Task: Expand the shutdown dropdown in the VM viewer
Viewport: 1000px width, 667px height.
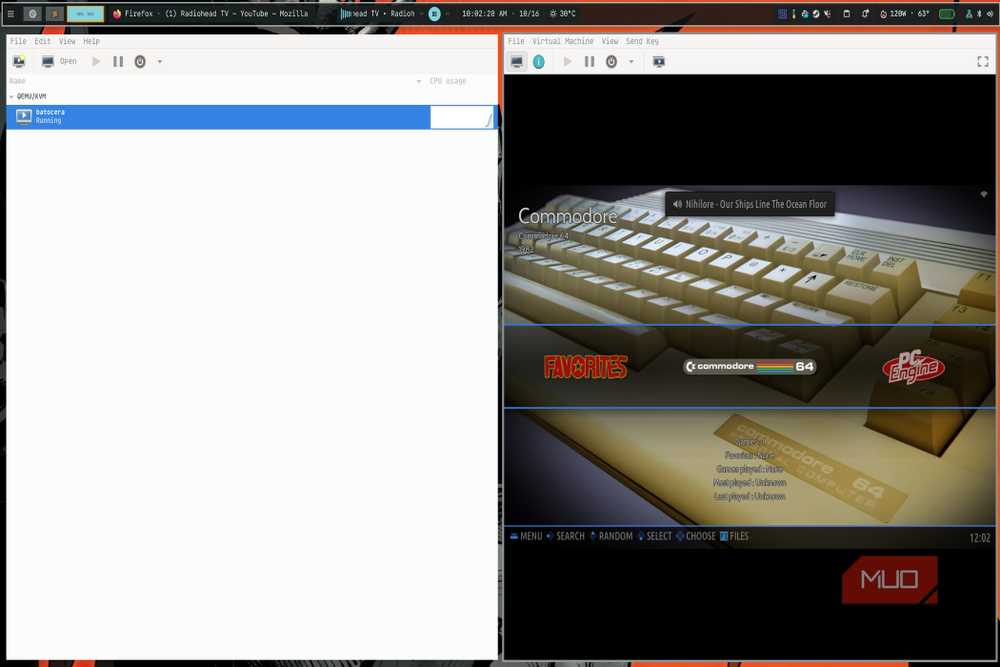Action: tap(631, 62)
